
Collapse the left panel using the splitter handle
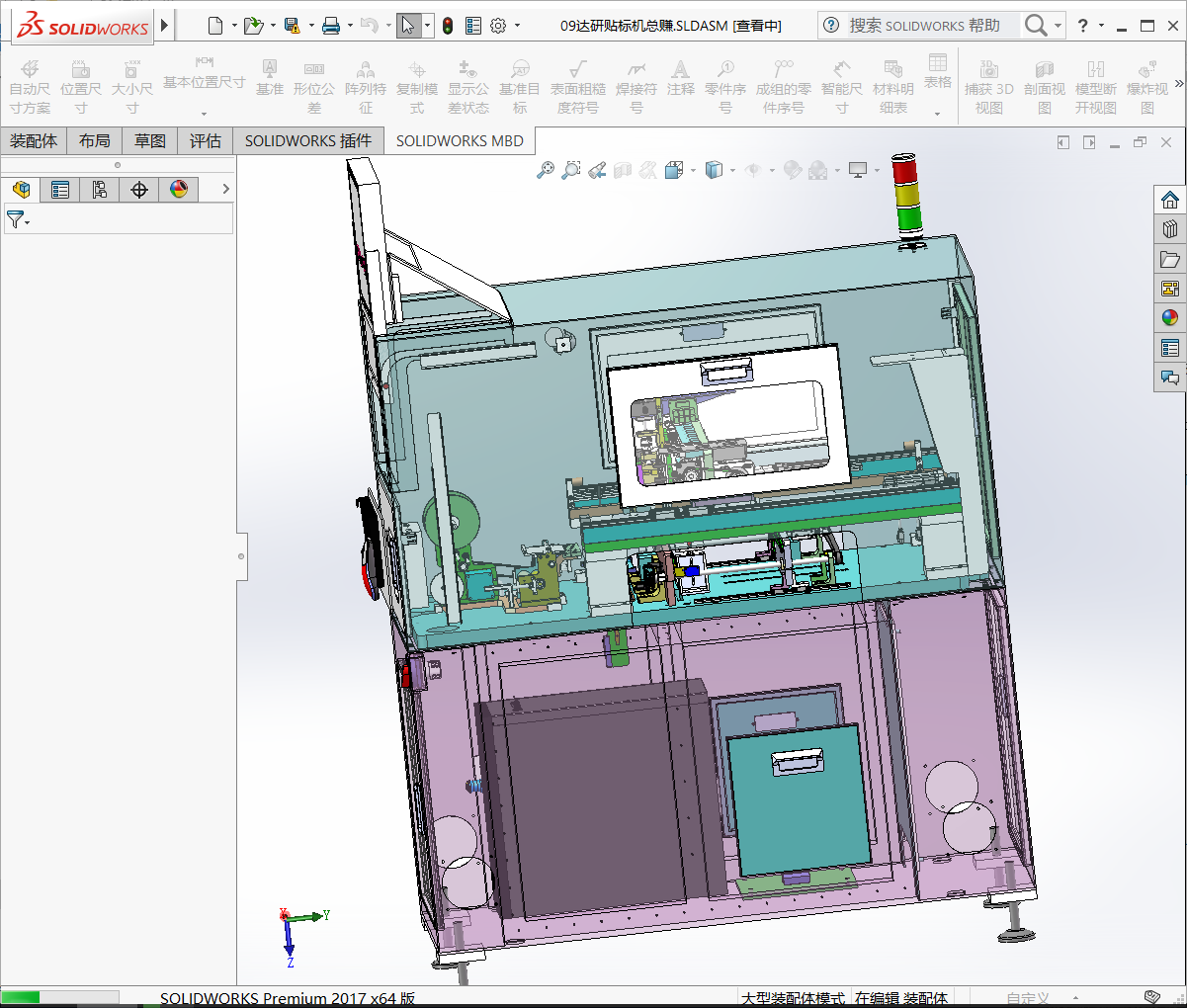tap(241, 556)
